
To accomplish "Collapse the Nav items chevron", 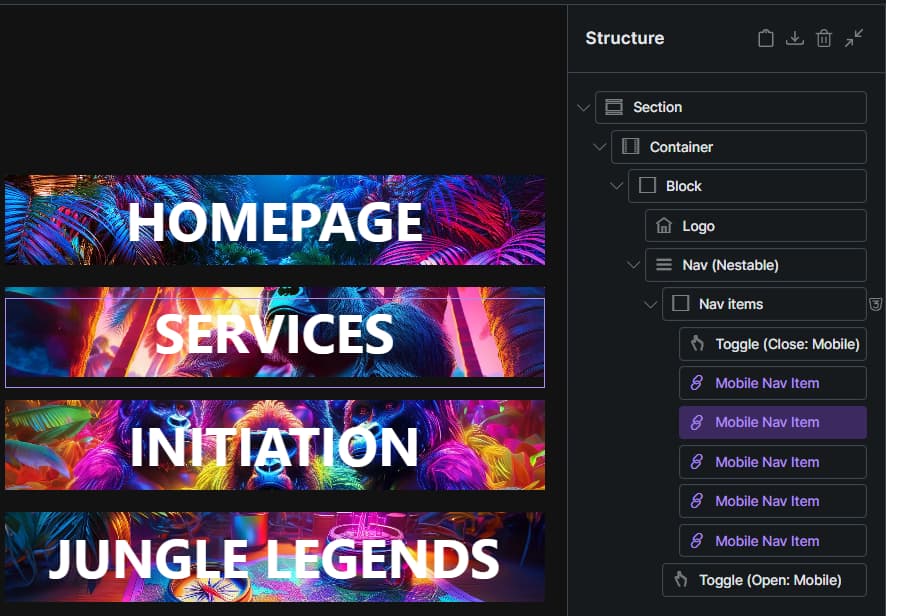I will 650,304.
